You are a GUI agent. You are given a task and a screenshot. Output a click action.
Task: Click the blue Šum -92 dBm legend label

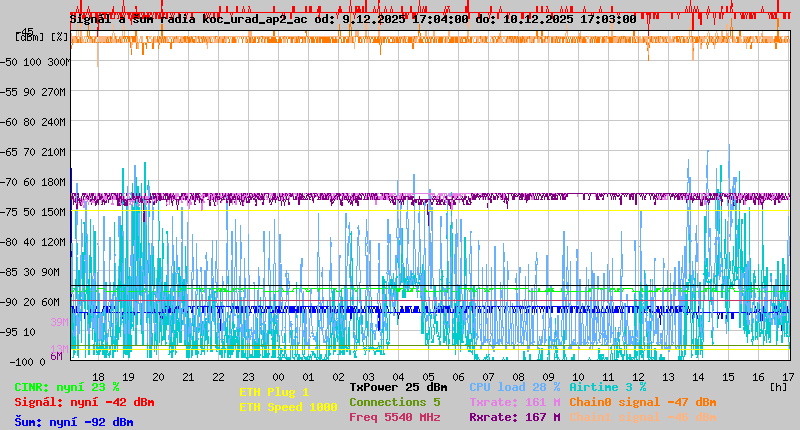(74, 422)
